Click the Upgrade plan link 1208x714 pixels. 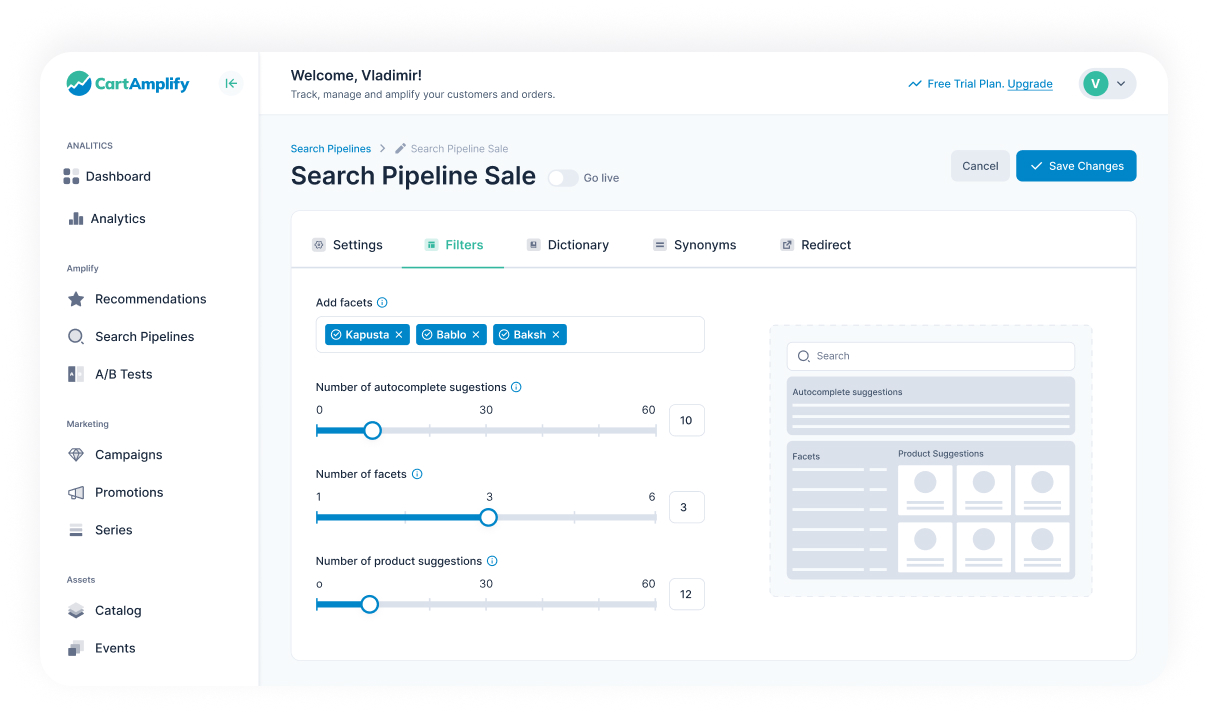tap(1029, 84)
